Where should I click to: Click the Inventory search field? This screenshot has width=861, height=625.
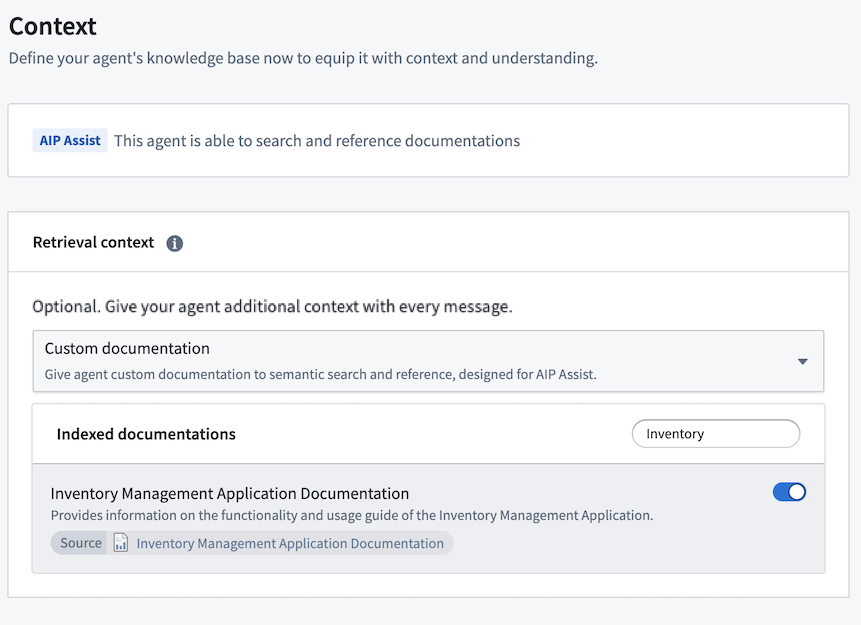click(715, 434)
